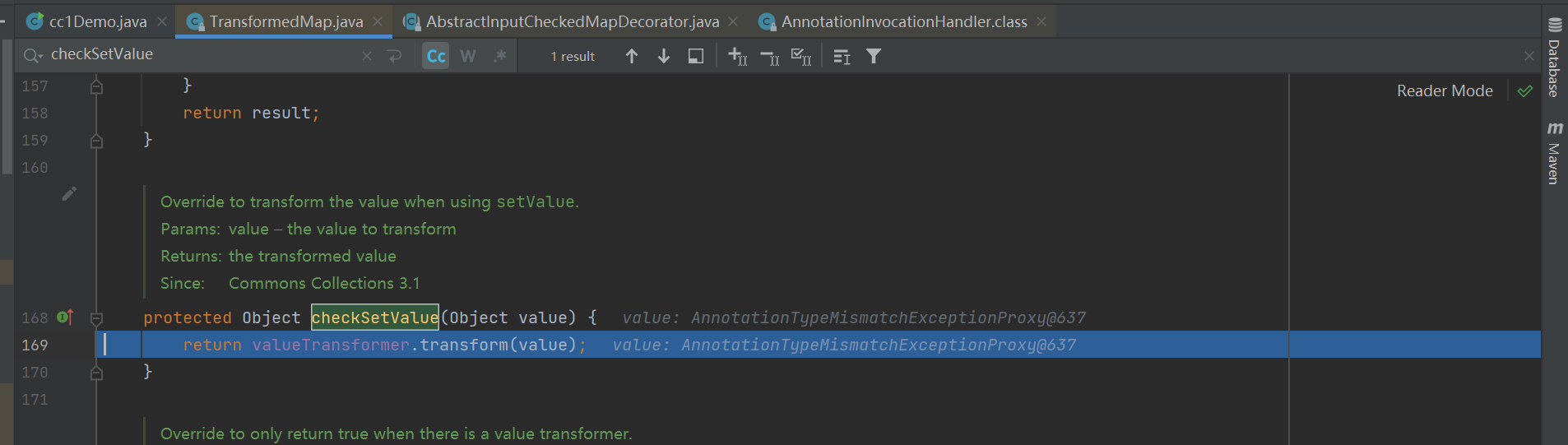Click the override gutter icon at line 168
This screenshot has height=445, width=1568.
pyautogui.click(x=65, y=317)
